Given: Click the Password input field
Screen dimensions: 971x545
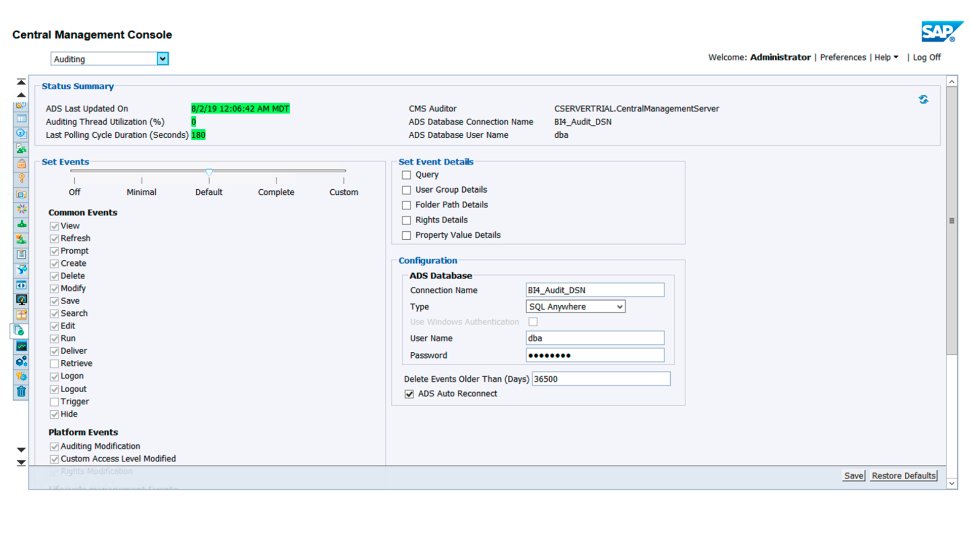Looking at the screenshot, I should click(595, 355).
